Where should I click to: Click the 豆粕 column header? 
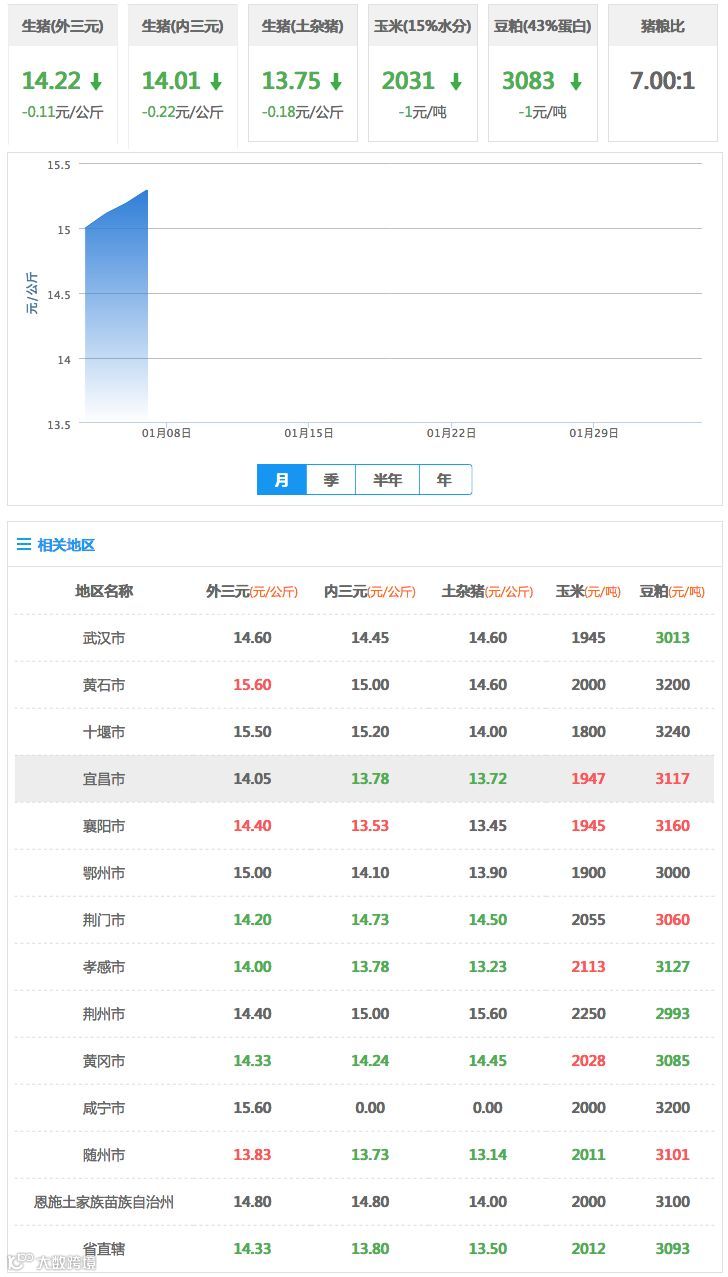pos(672,591)
